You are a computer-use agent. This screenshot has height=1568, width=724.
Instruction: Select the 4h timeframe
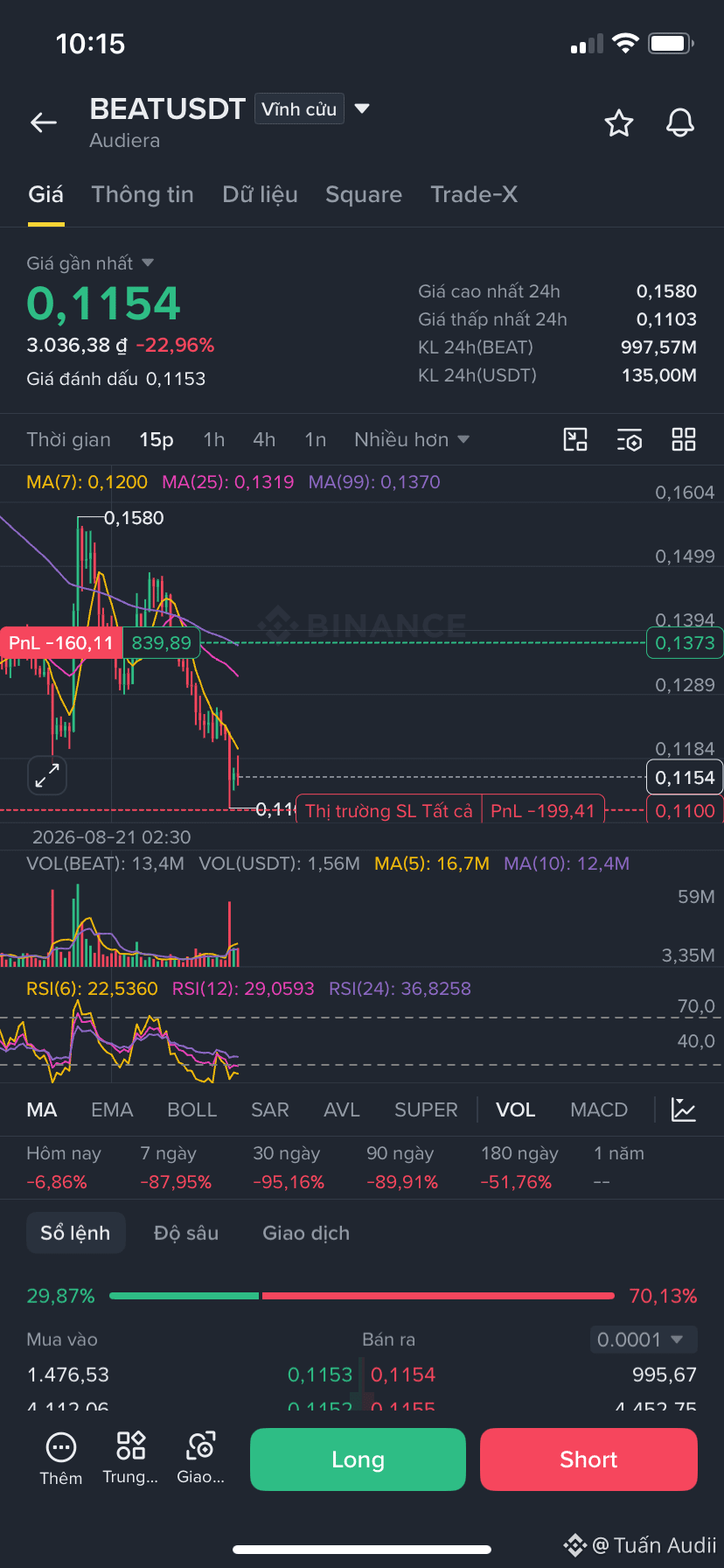click(264, 439)
